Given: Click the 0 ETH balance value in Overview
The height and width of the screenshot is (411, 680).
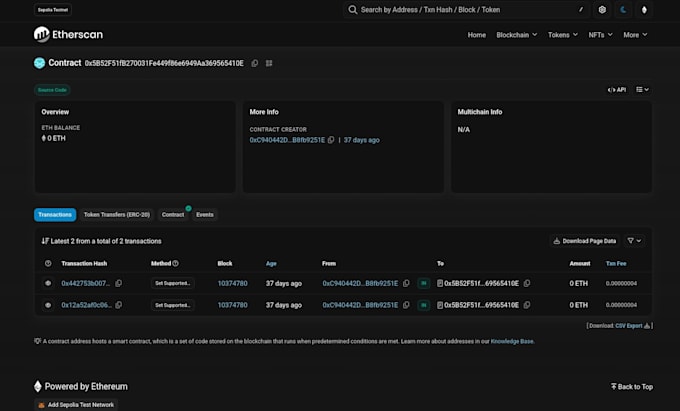Looking at the screenshot, I should click(x=54, y=138).
